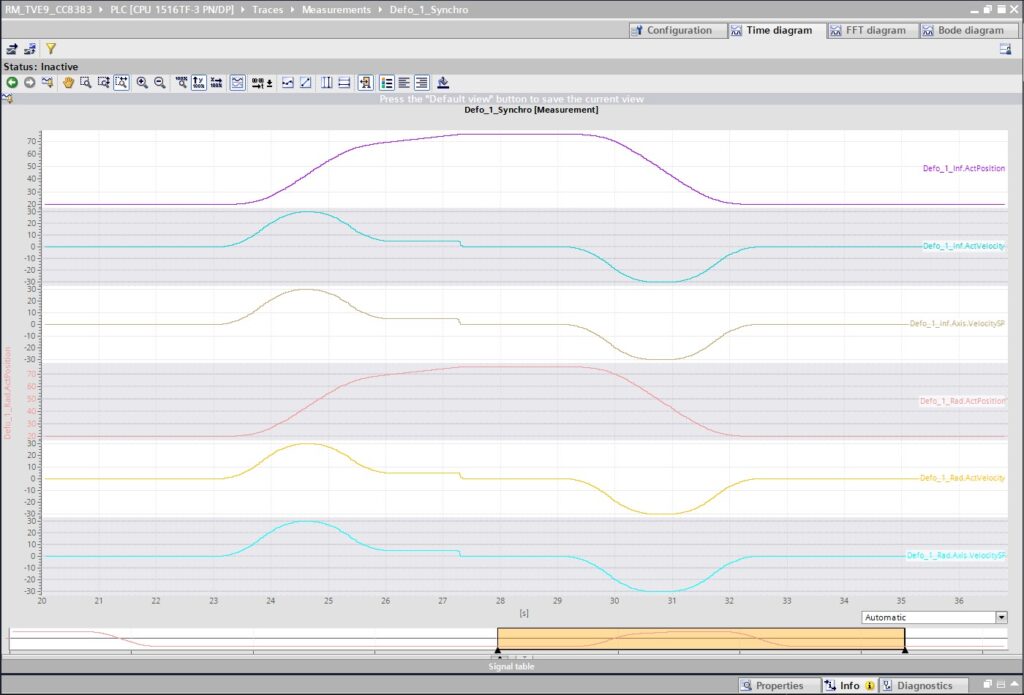Click the display samples points icon

(287, 82)
